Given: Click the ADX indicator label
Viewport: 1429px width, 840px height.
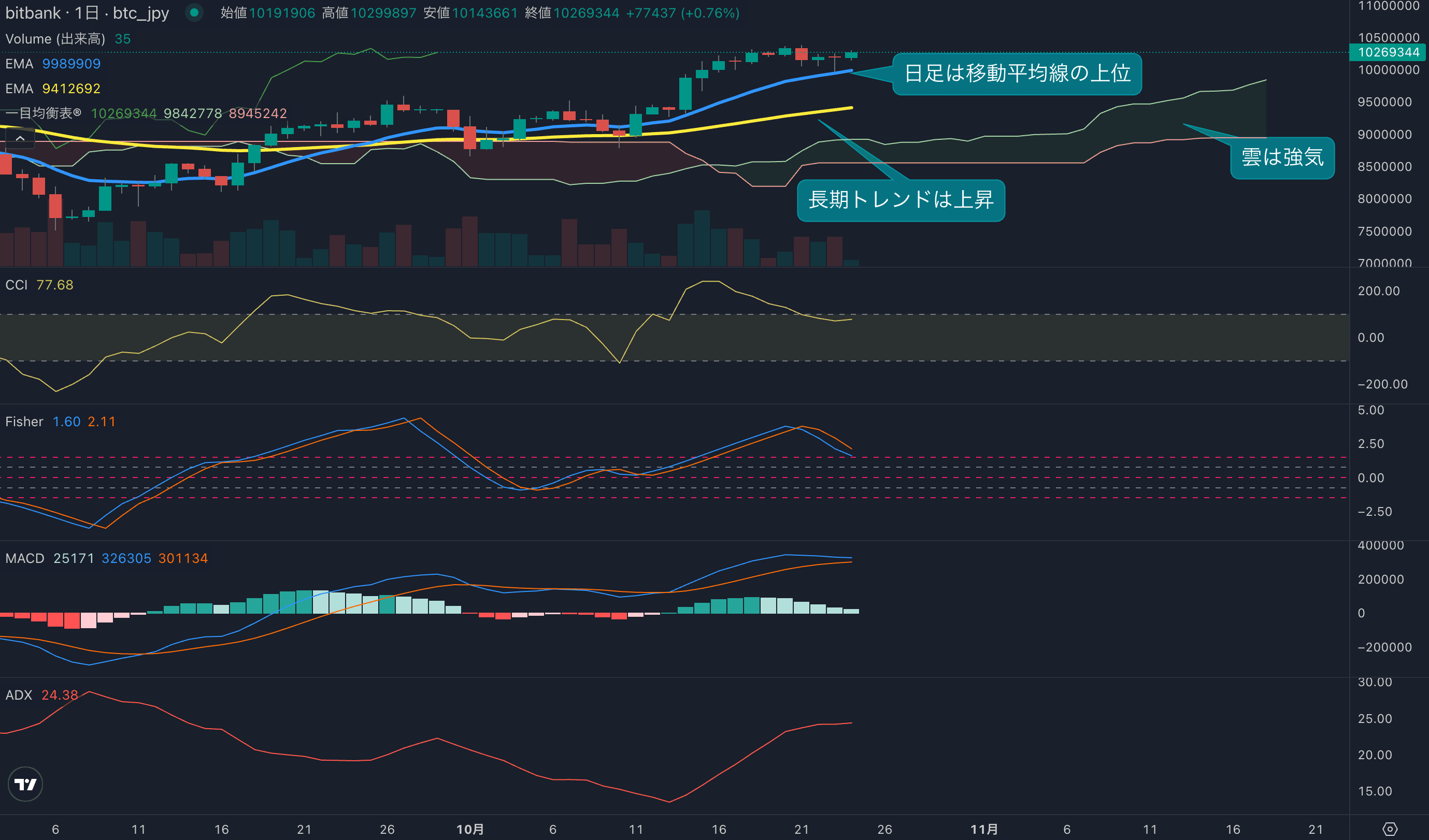Looking at the screenshot, I should point(19,695).
